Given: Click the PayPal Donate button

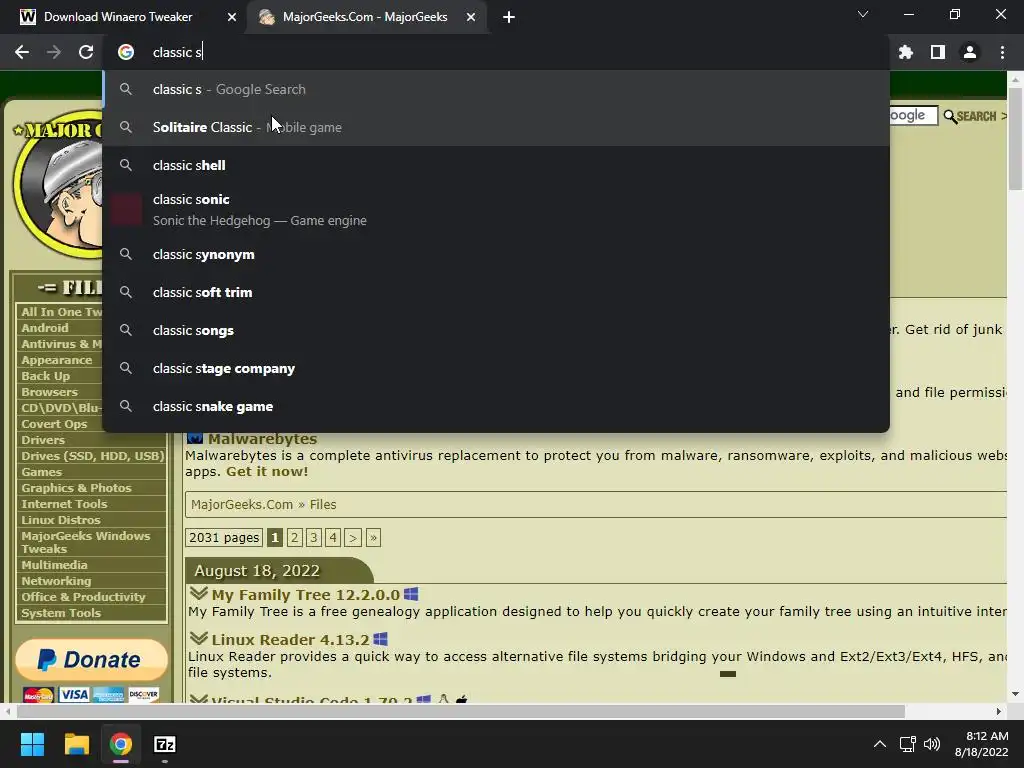Looking at the screenshot, I should pos(91,660).
